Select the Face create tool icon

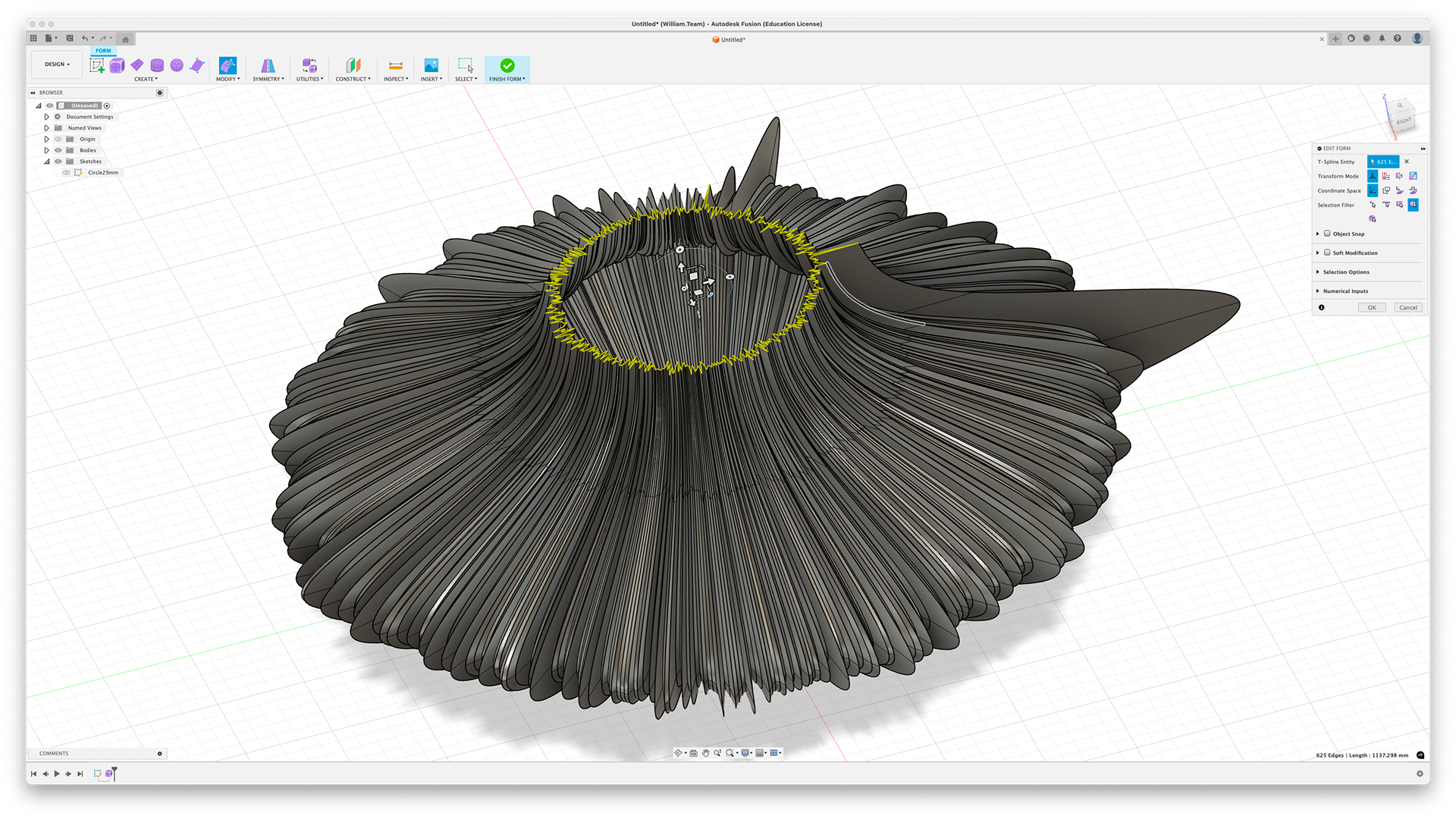(x=197, y=65)
